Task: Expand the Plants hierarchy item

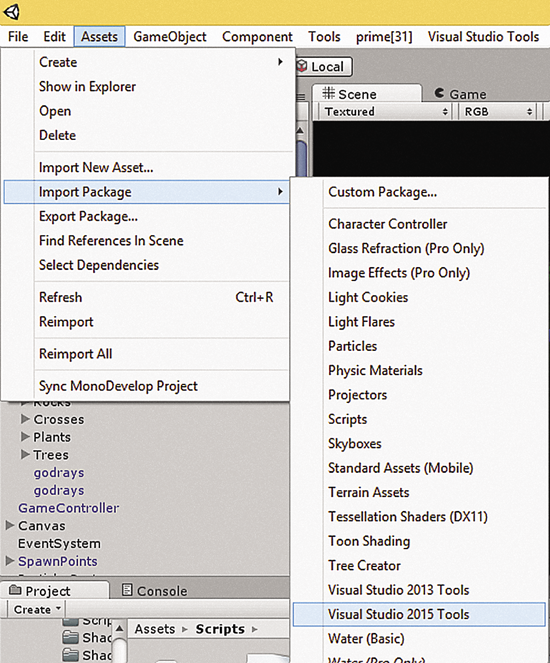Action: [x=25, y=437]
